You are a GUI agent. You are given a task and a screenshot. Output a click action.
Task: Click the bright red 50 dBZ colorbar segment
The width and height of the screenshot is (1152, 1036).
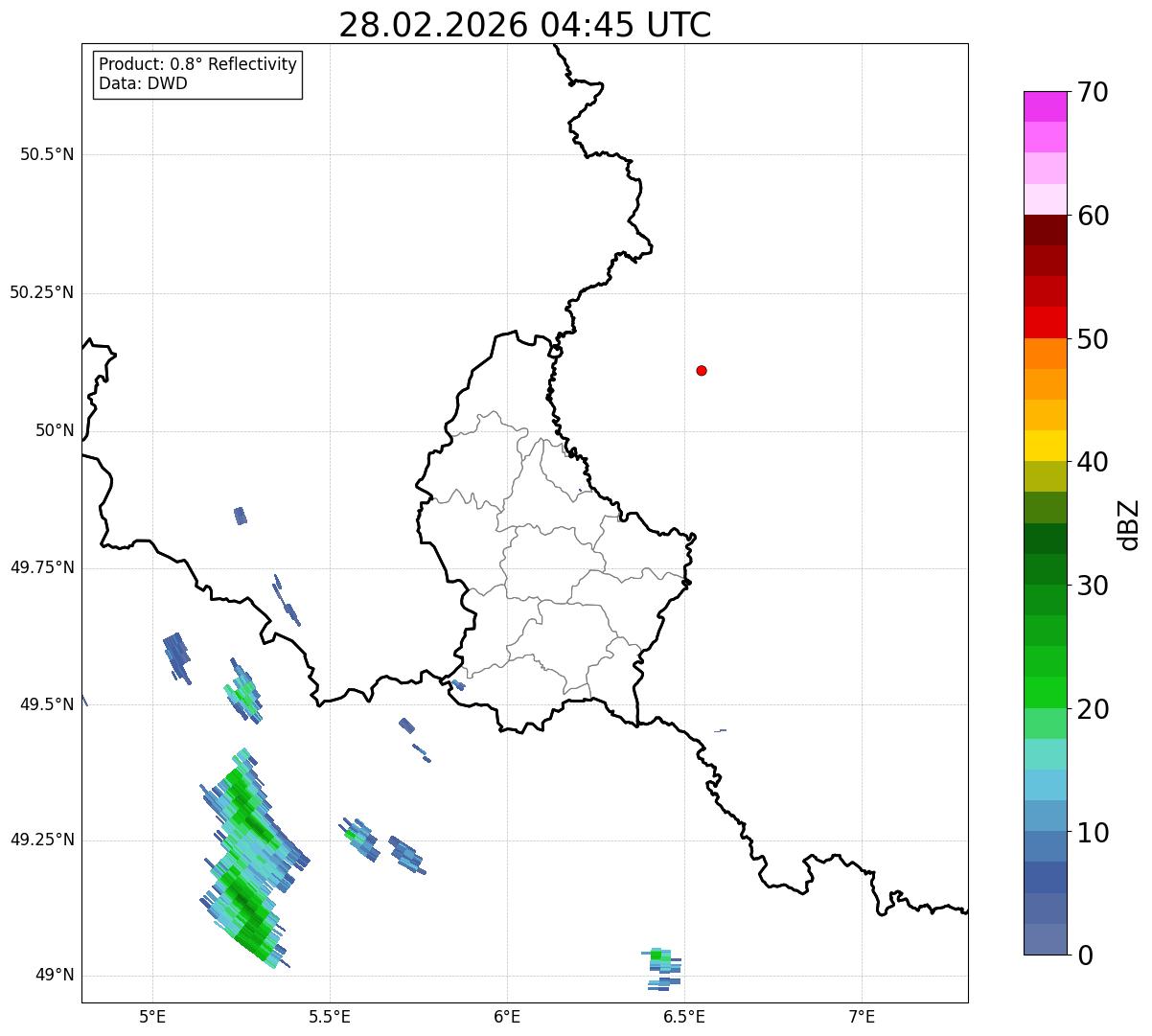1046,322
